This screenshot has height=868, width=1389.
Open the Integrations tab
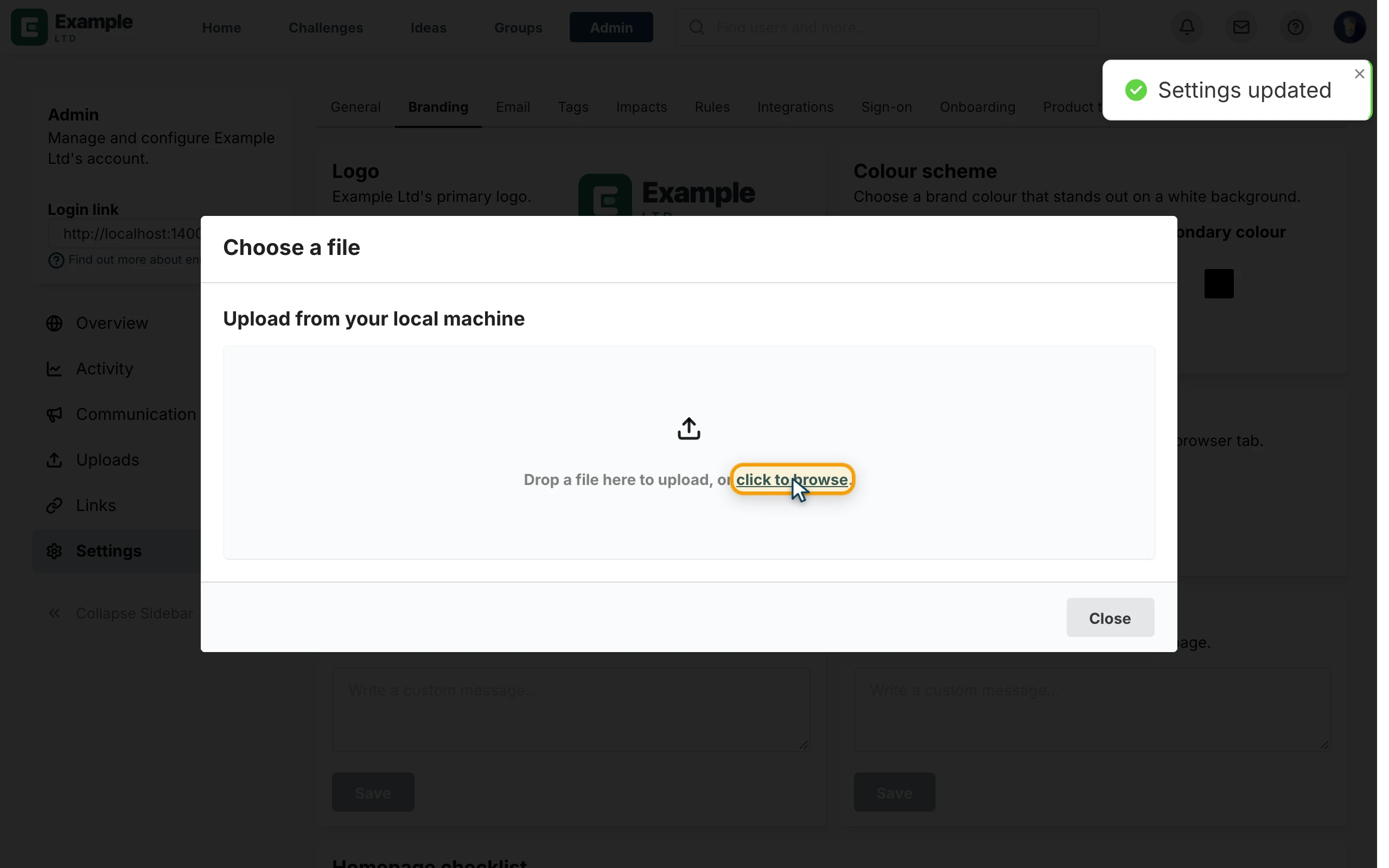click(x=795, y=107)
